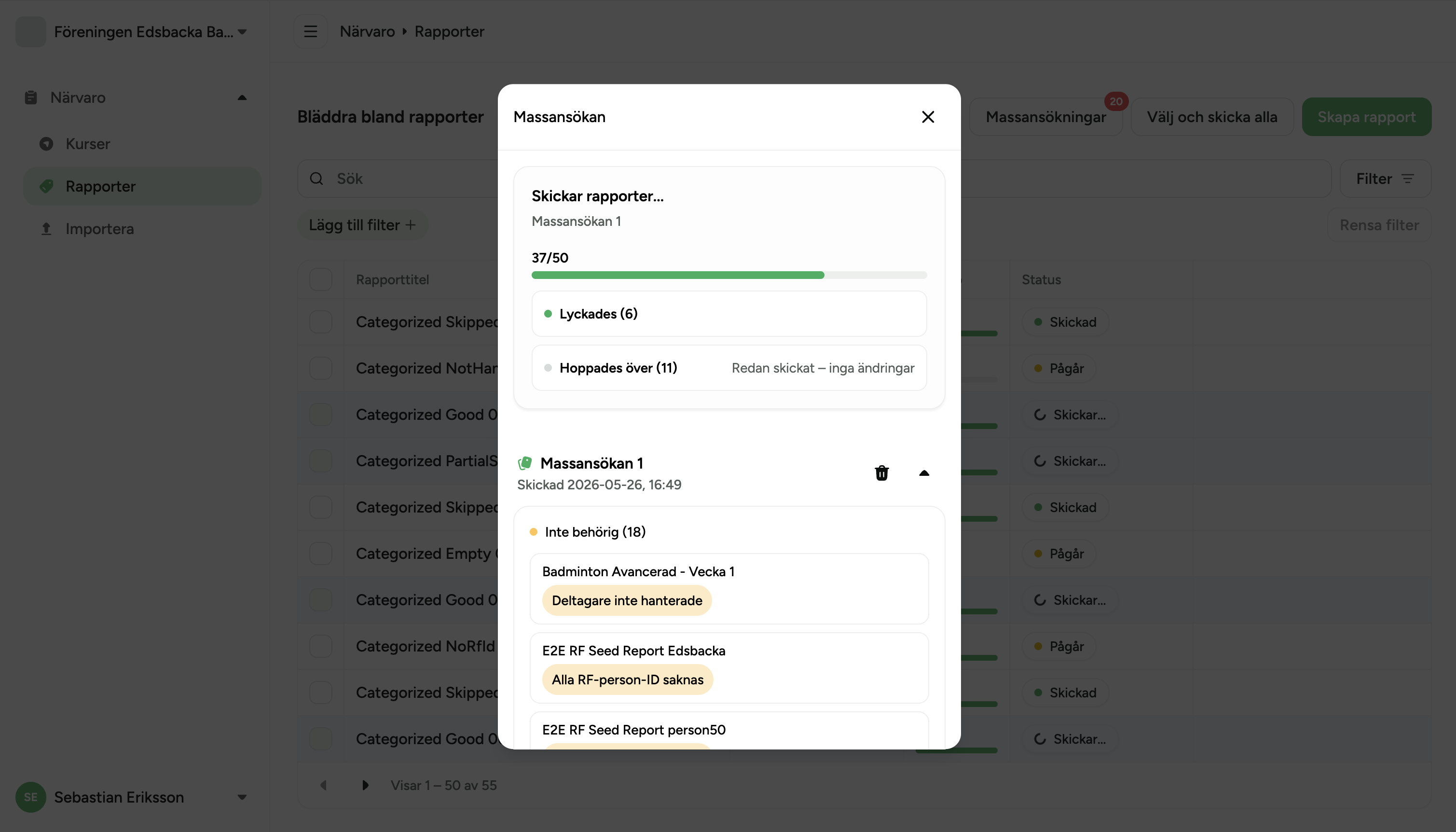Click Pågår status in Categorized Empty row
This screenshot has height=832, width=1456.
tap(1058, 553)
